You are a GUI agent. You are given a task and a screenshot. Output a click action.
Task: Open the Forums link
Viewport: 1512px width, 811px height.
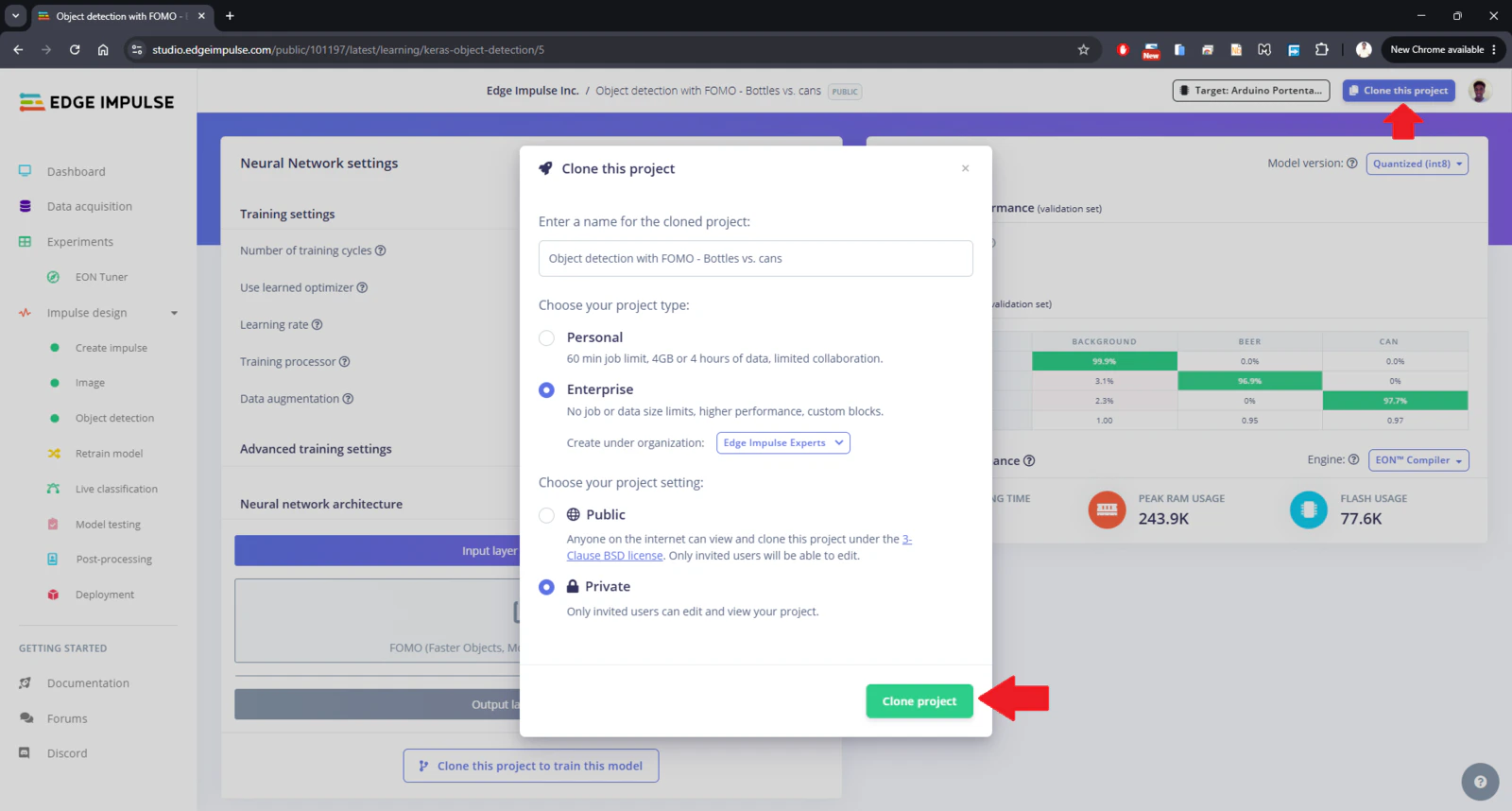(x=67, y=718)
